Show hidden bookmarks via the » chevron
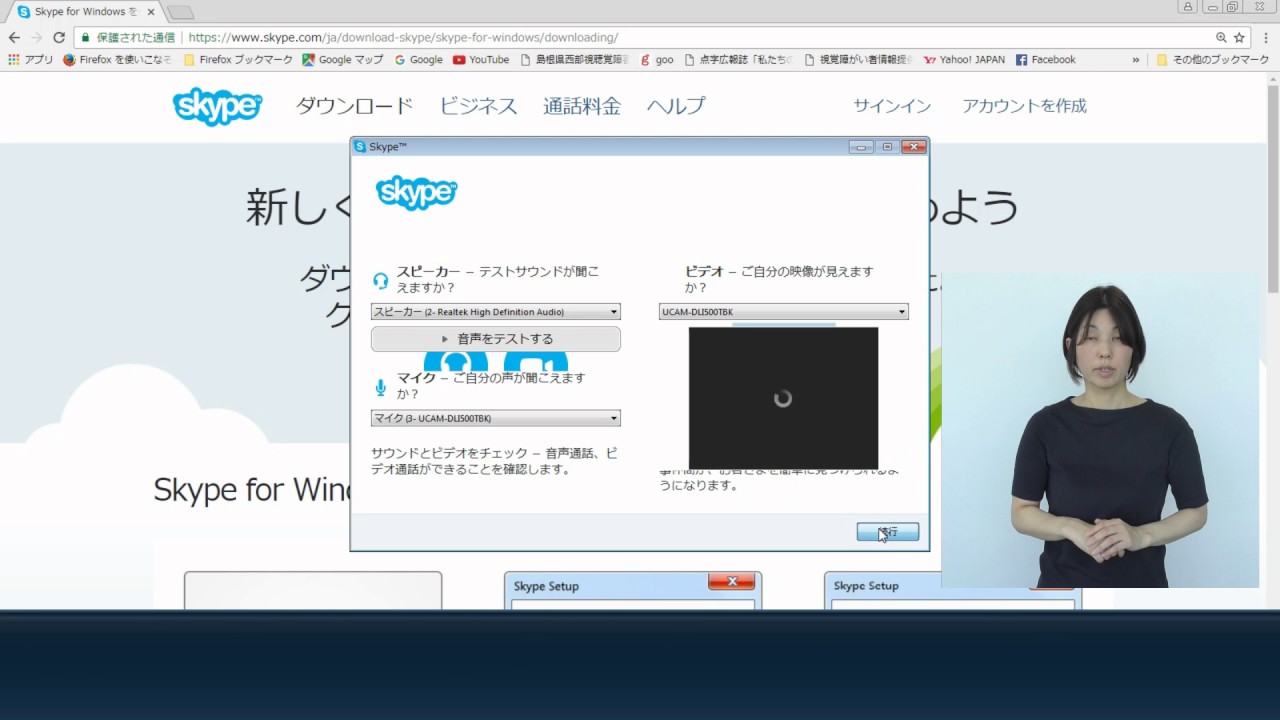 pyautogui.click(x=1136, y=60)
